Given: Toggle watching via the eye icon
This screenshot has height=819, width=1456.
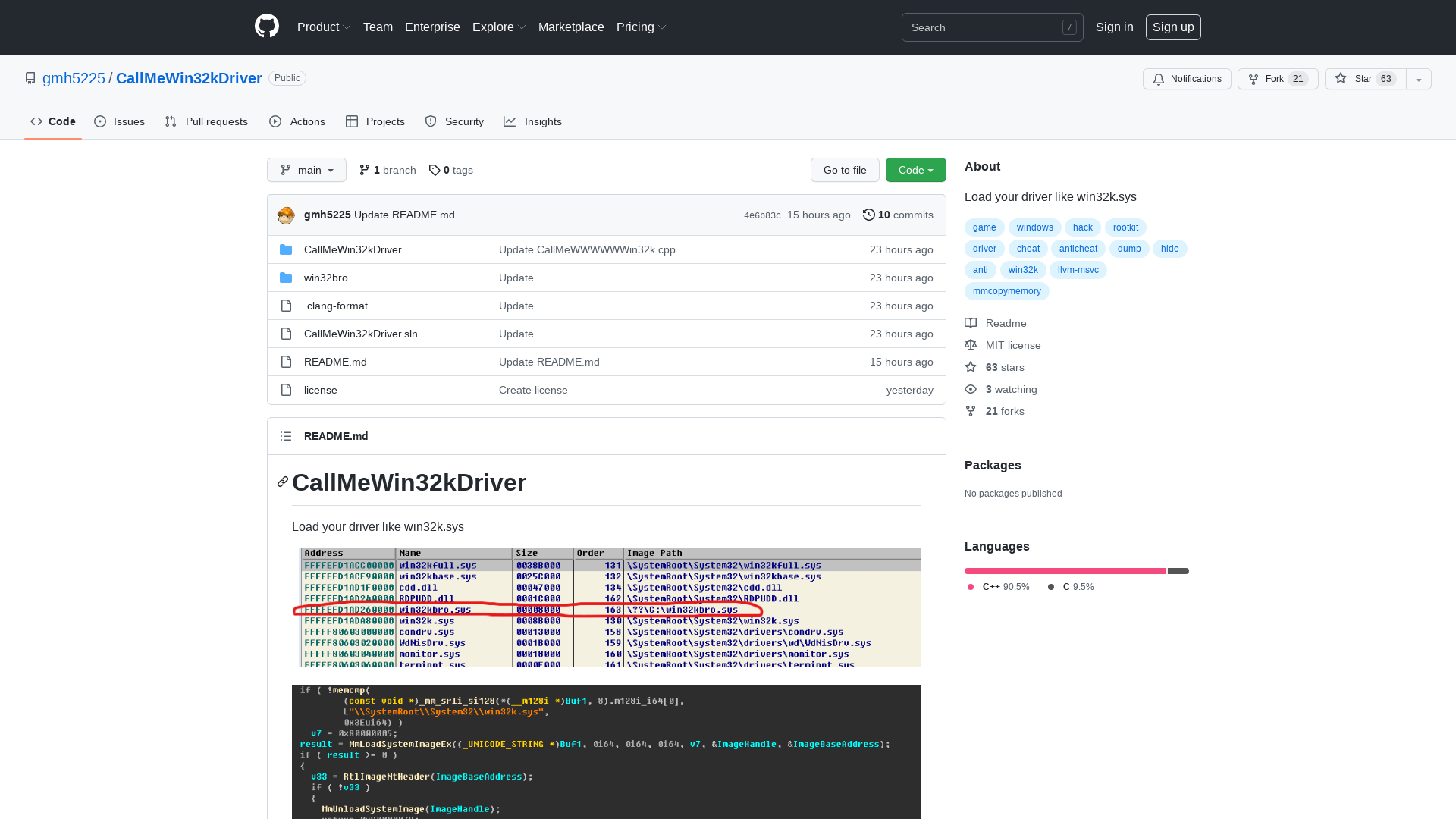Looking at the screenshot, I should [x=971, y=389].
